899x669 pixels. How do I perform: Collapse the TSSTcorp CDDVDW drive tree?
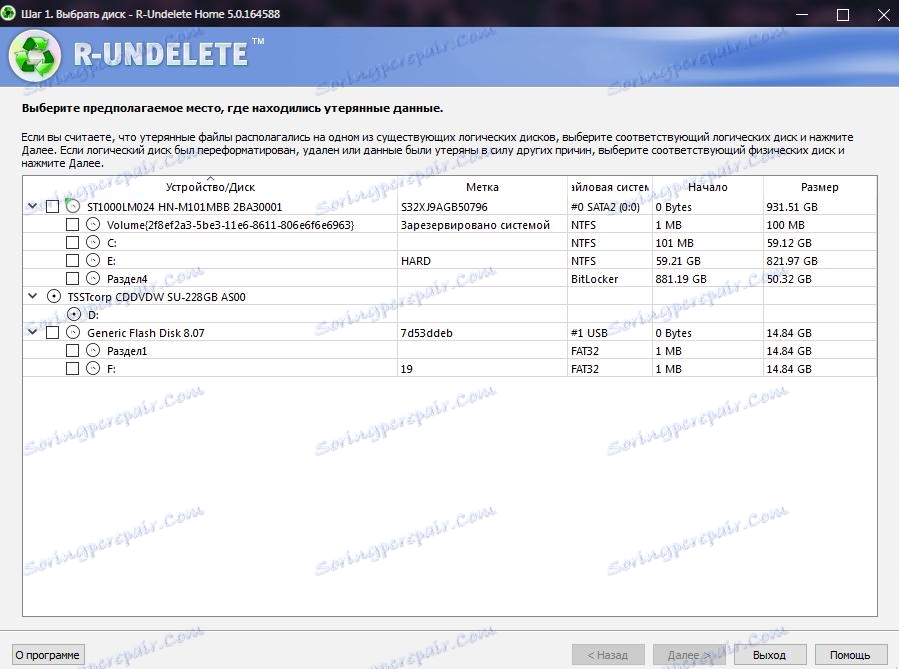coord(33,296)
